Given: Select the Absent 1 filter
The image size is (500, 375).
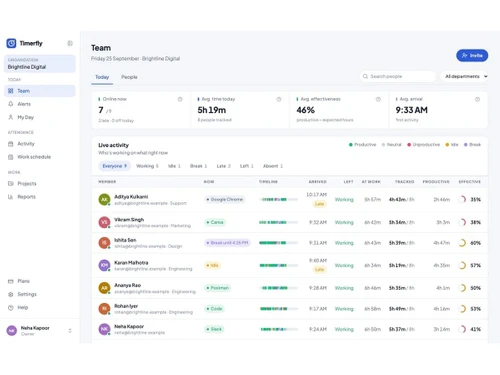Looking at the screenshot, I should pyautogui.click(x=273, y=166).
